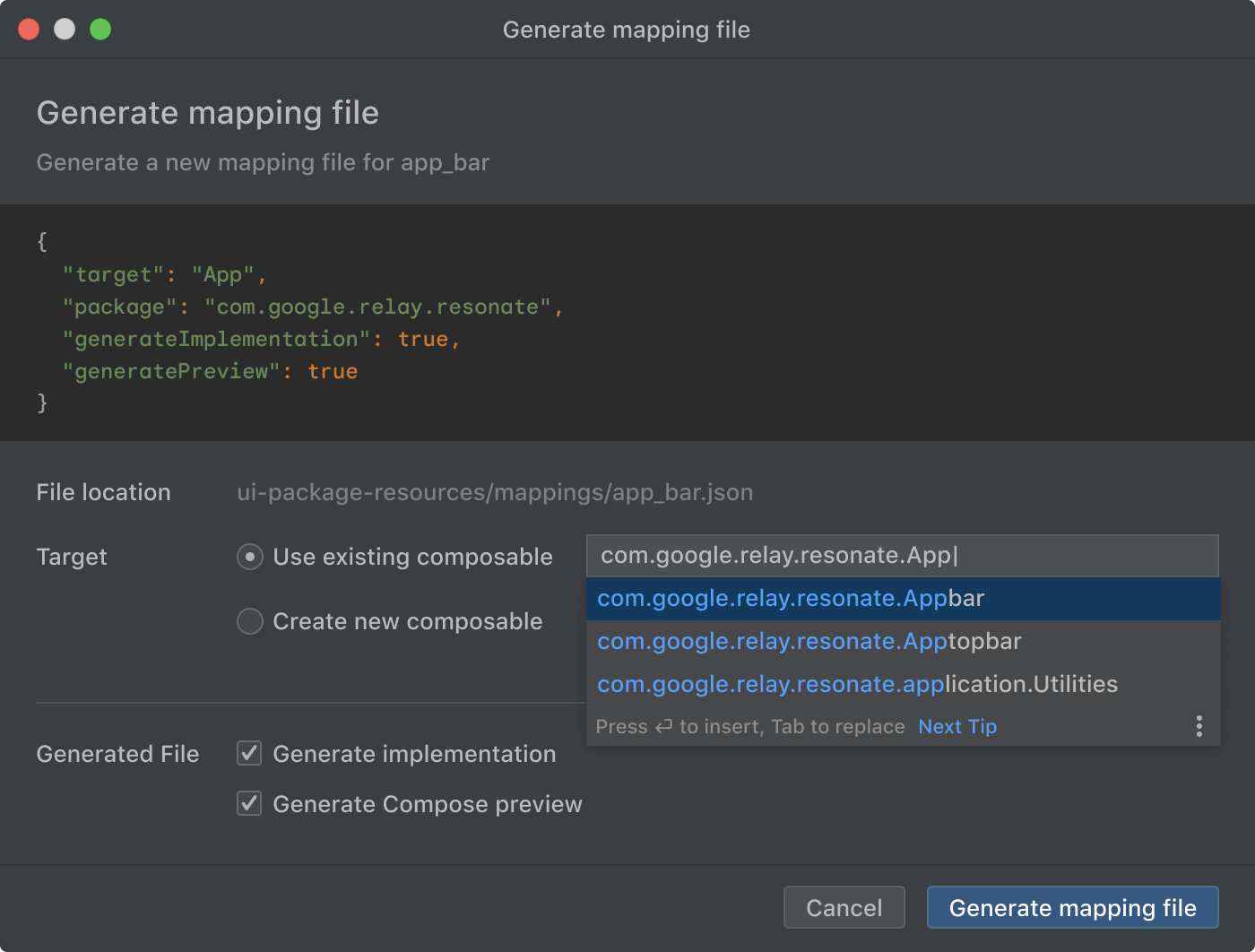Choose the application.Utilities suggestion
The image size is (1255, 952).
904,685
